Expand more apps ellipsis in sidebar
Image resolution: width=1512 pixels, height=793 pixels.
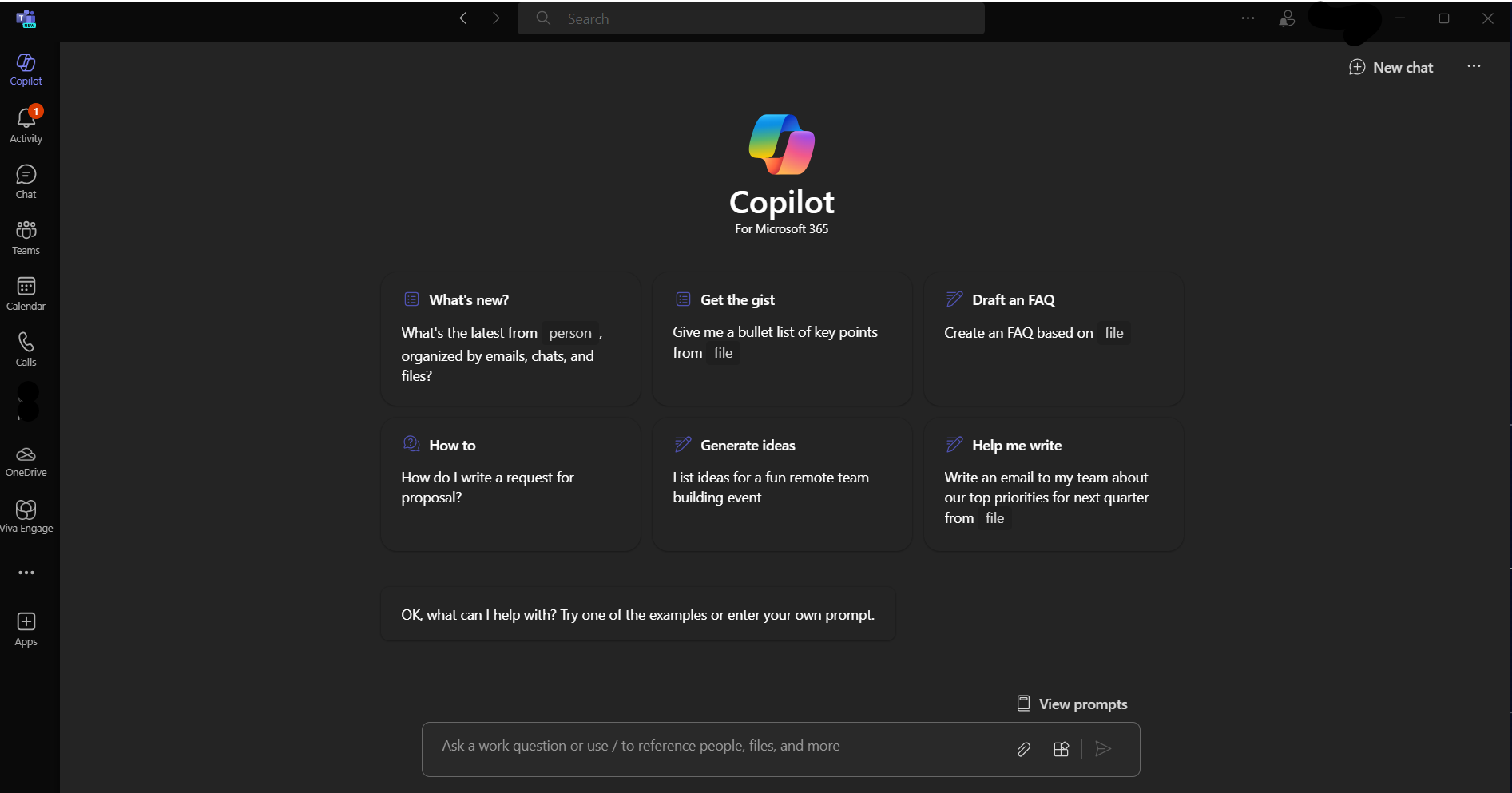coord(26,573)
